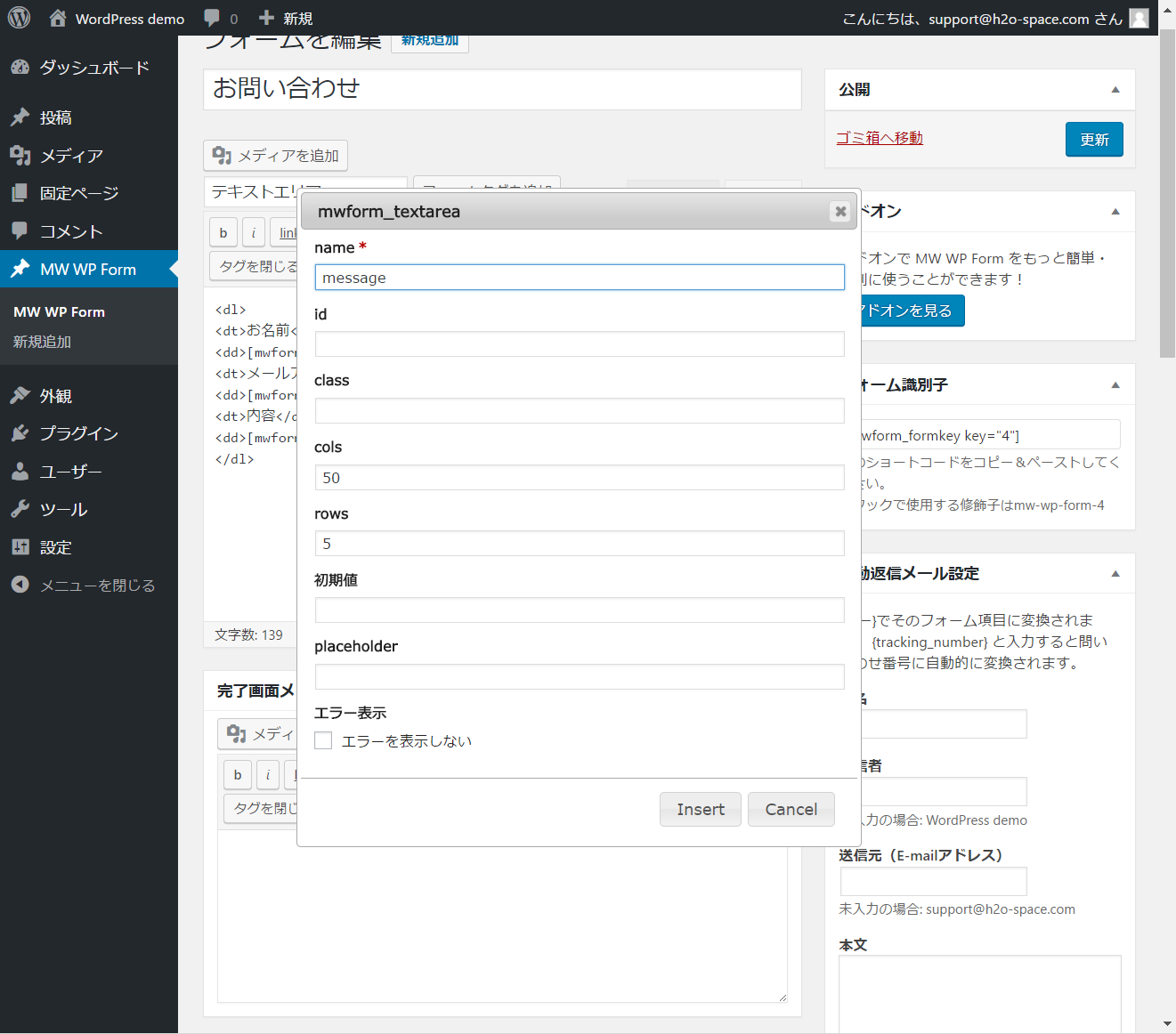Image resolution: width=1176 pixels, height=1034 pixels.
Task: Click the comments bubble icon in admin bar
Action: 212,18
